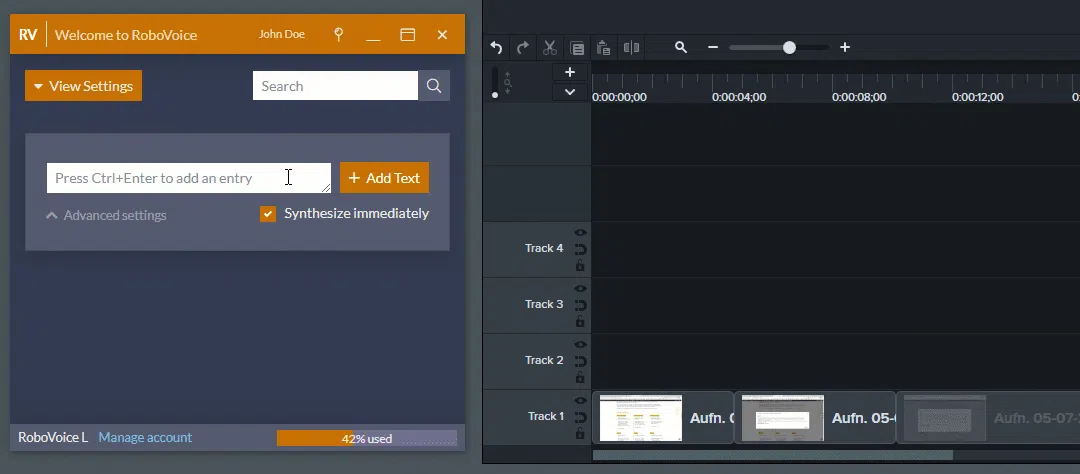Click the 0:00:08;00 mark on ruler
This screenshot has width=1080, height=474.
[859, 97]
